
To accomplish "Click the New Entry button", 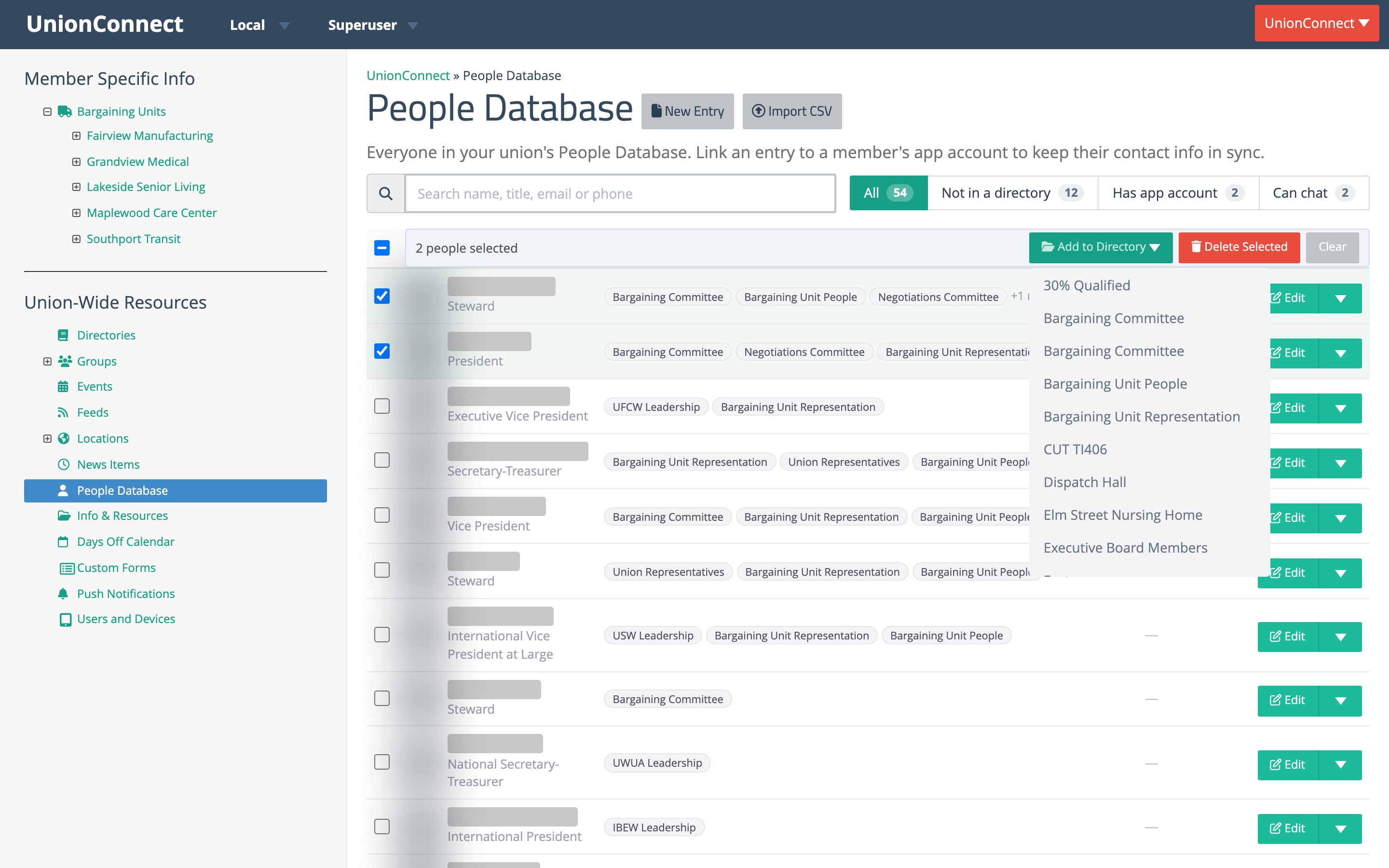I will click(x=688, y=111).
